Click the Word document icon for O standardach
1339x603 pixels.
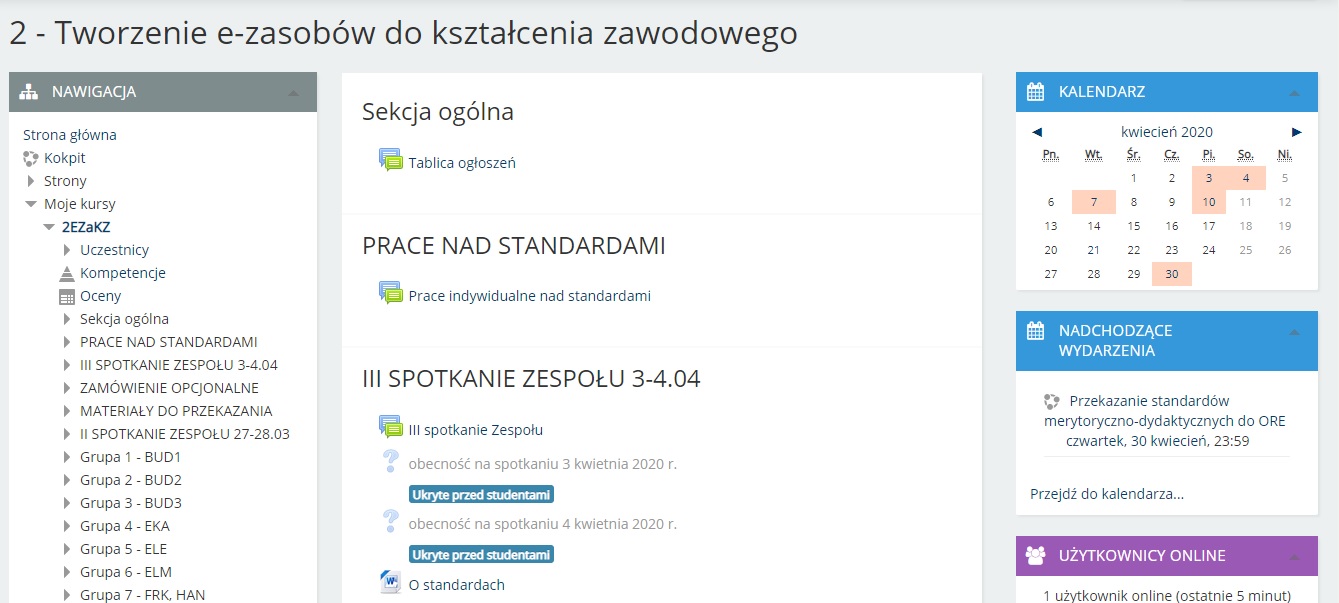[x=390, y=584]
